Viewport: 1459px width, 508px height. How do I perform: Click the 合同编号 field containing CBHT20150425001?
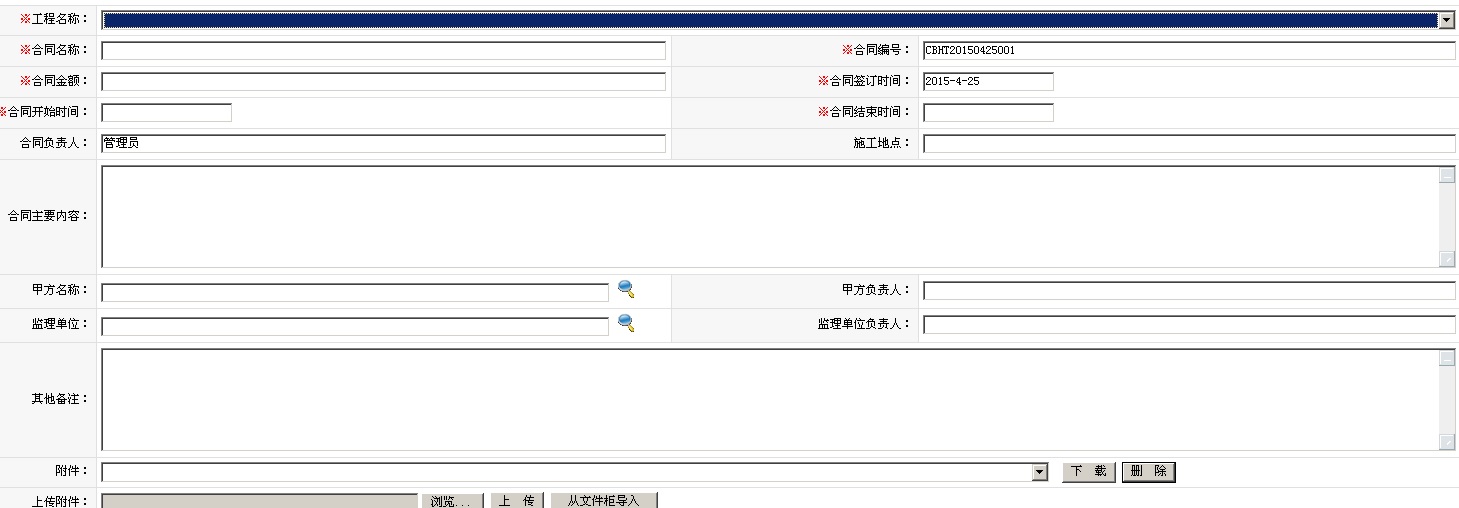pos(1189,50)
